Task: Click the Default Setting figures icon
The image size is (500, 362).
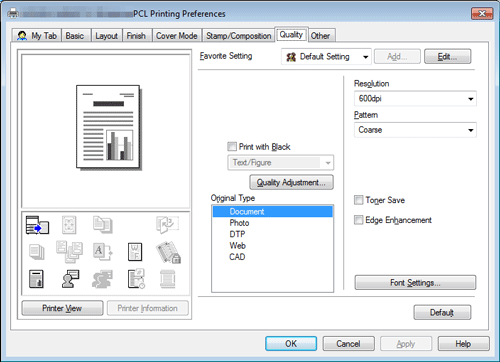Action: [x=291, y=57]
